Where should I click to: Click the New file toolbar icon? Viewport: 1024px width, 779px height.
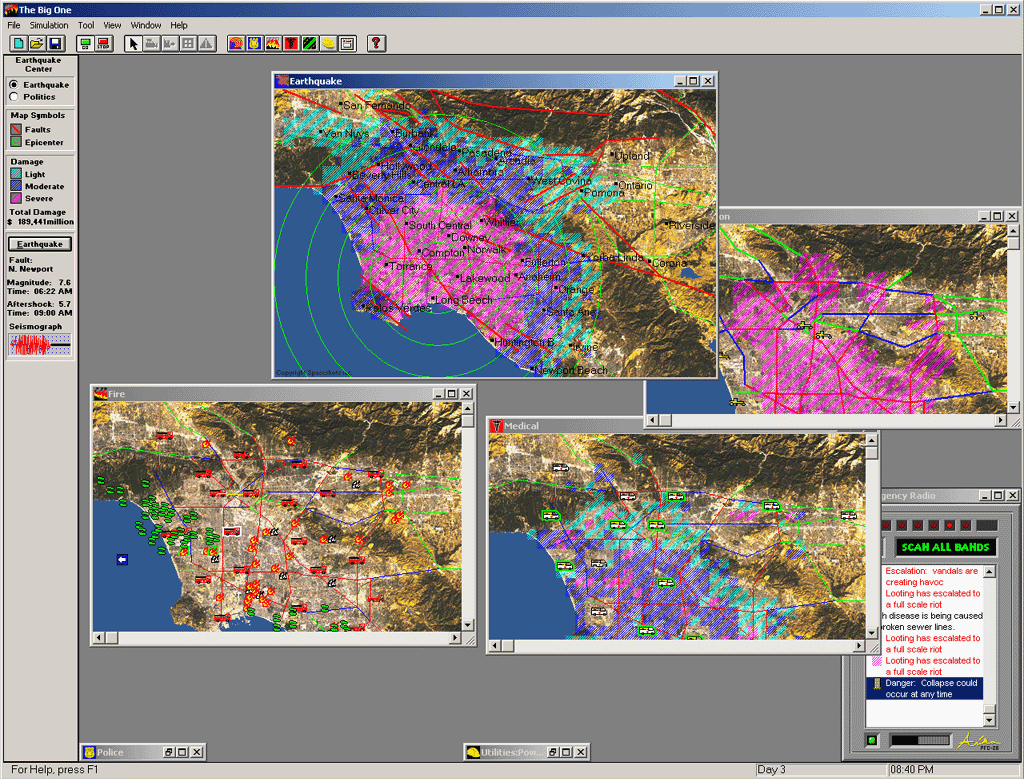(x=19, y=44)
